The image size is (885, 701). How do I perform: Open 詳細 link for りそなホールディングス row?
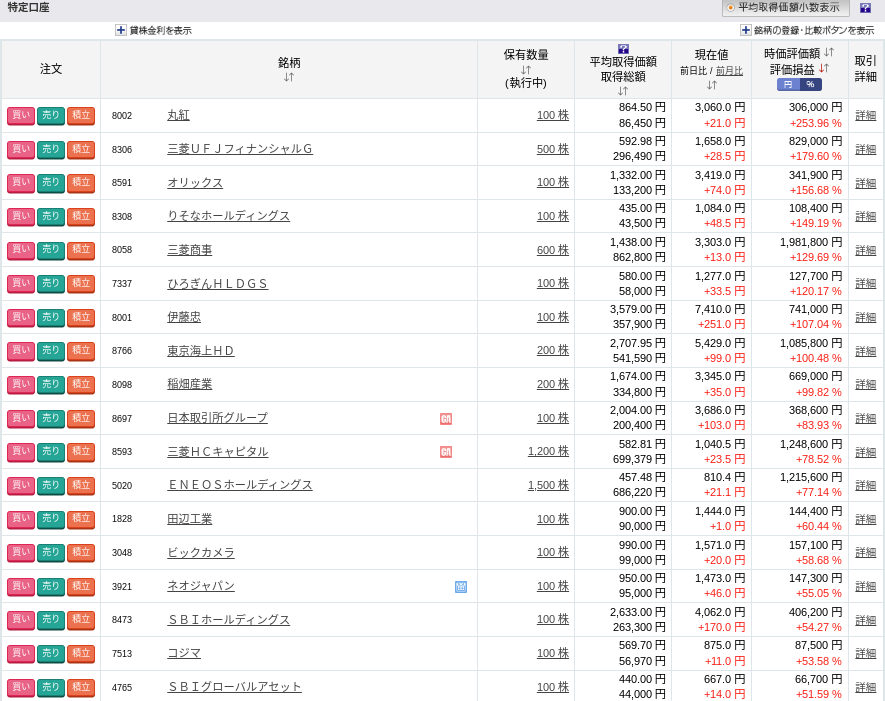click(x=866, y=217)
